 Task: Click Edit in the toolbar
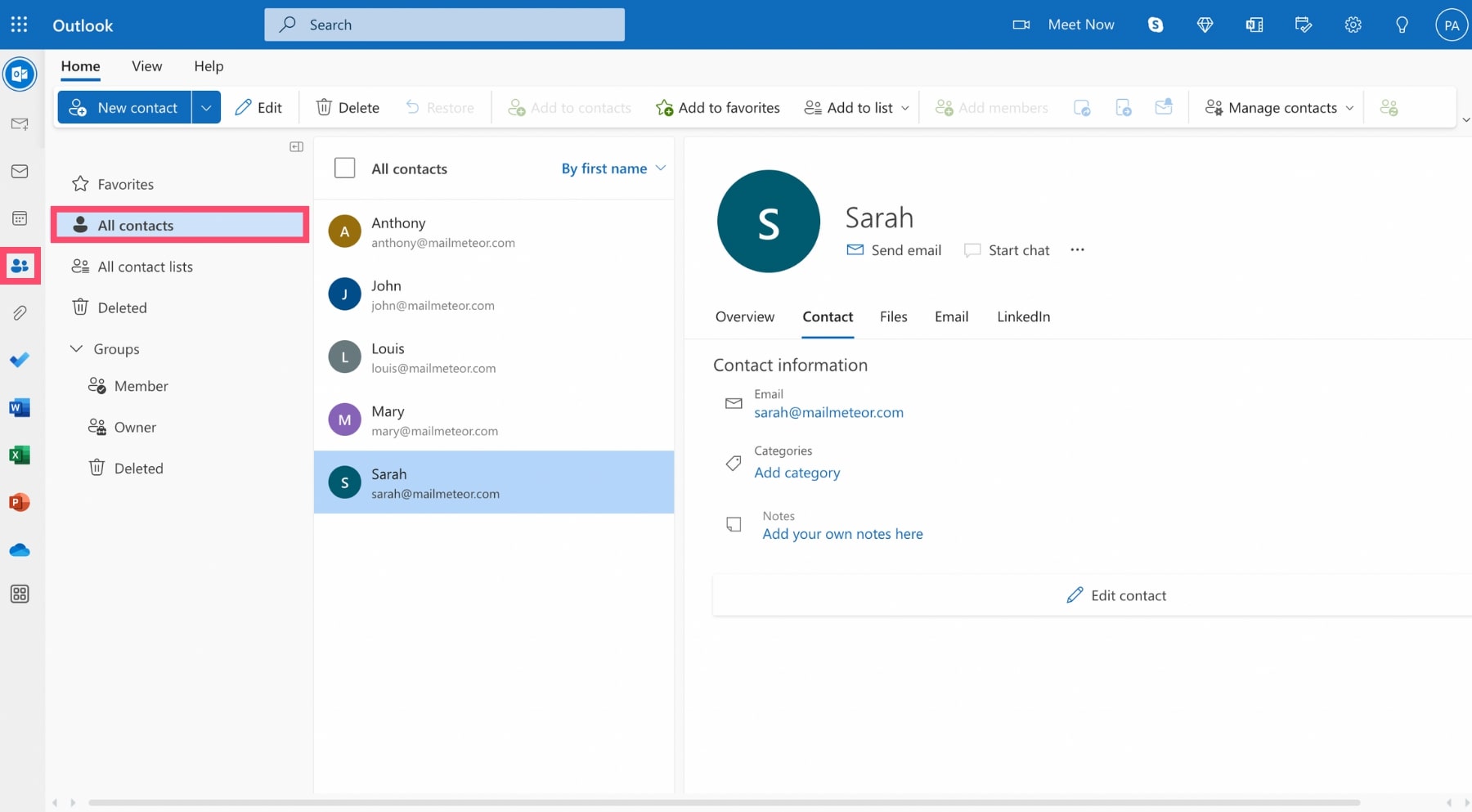tap(258, 107)
